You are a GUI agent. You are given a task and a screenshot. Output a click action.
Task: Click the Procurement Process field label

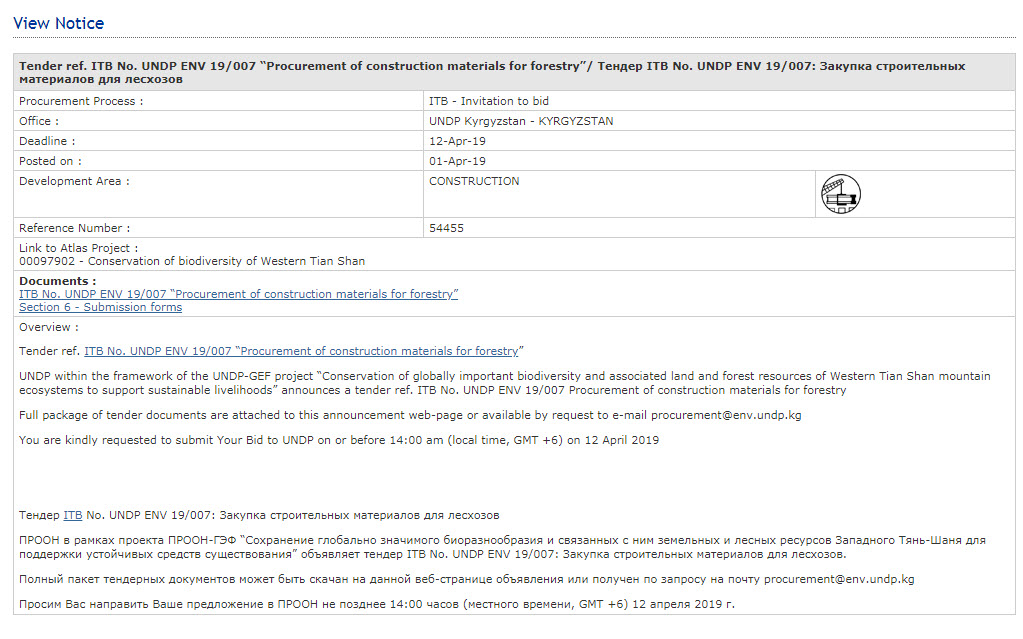coord(81,102)
